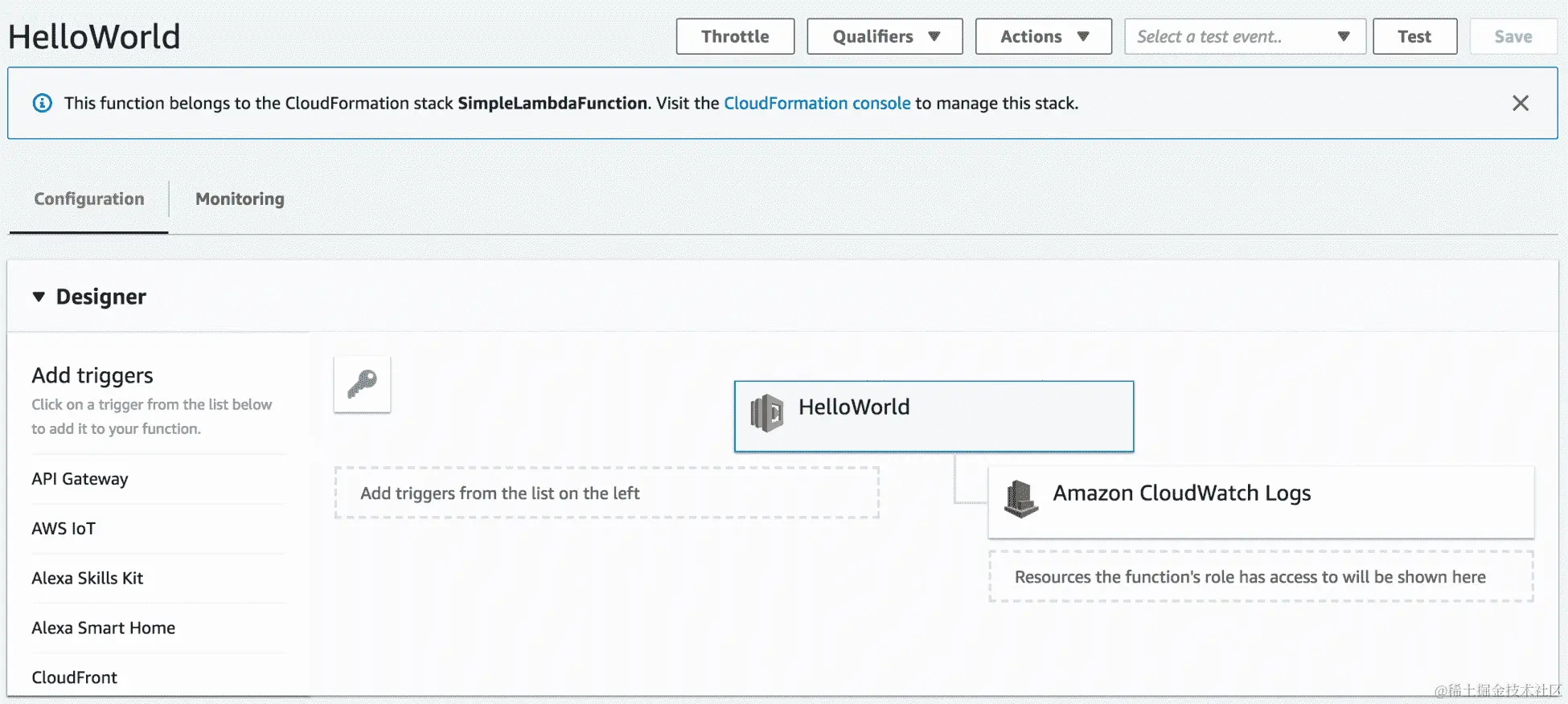Add CloudFront trigger

click(74, 677)
